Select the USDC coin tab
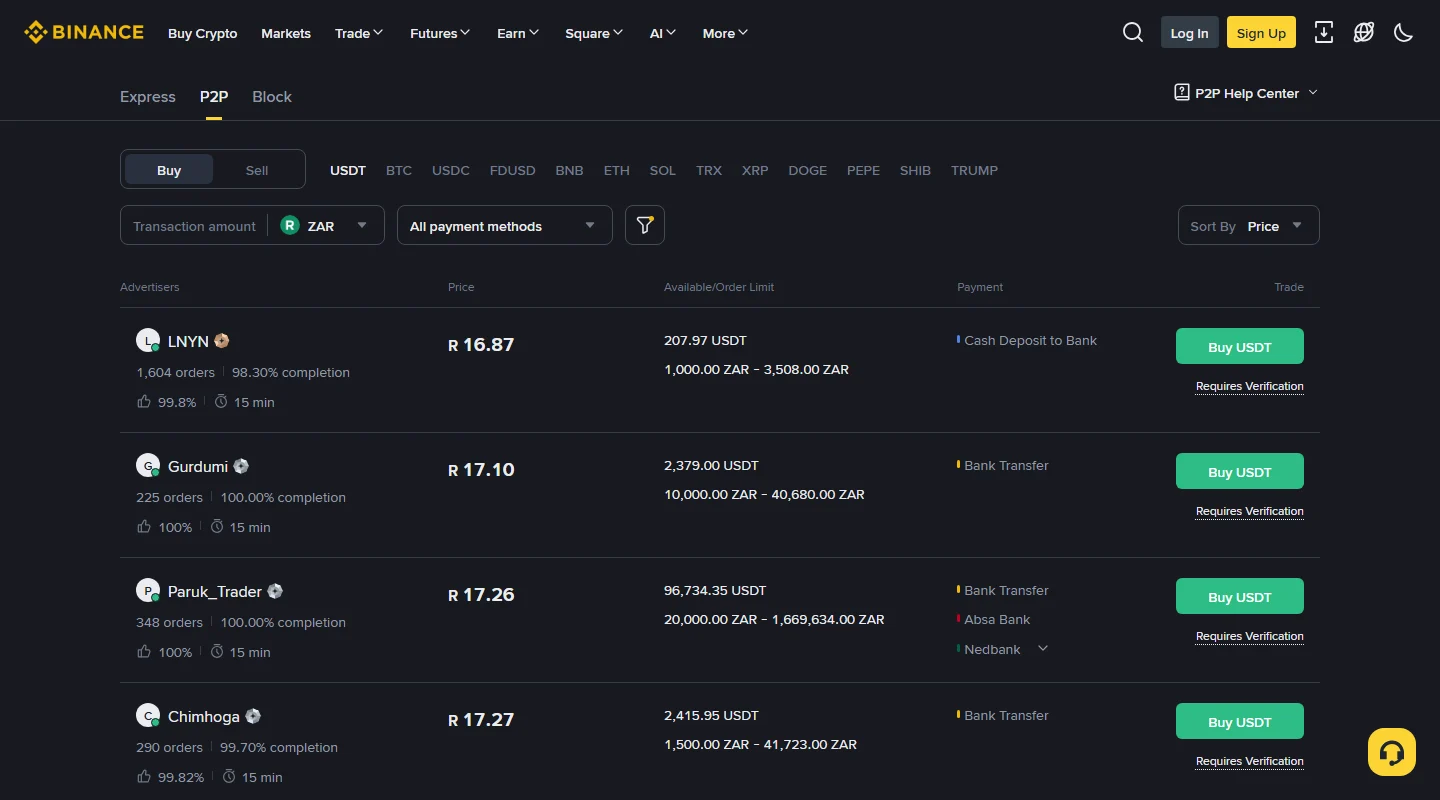The height and width of the screenshot is (800, 1440). pyautogui.click(x=451, y=170)
